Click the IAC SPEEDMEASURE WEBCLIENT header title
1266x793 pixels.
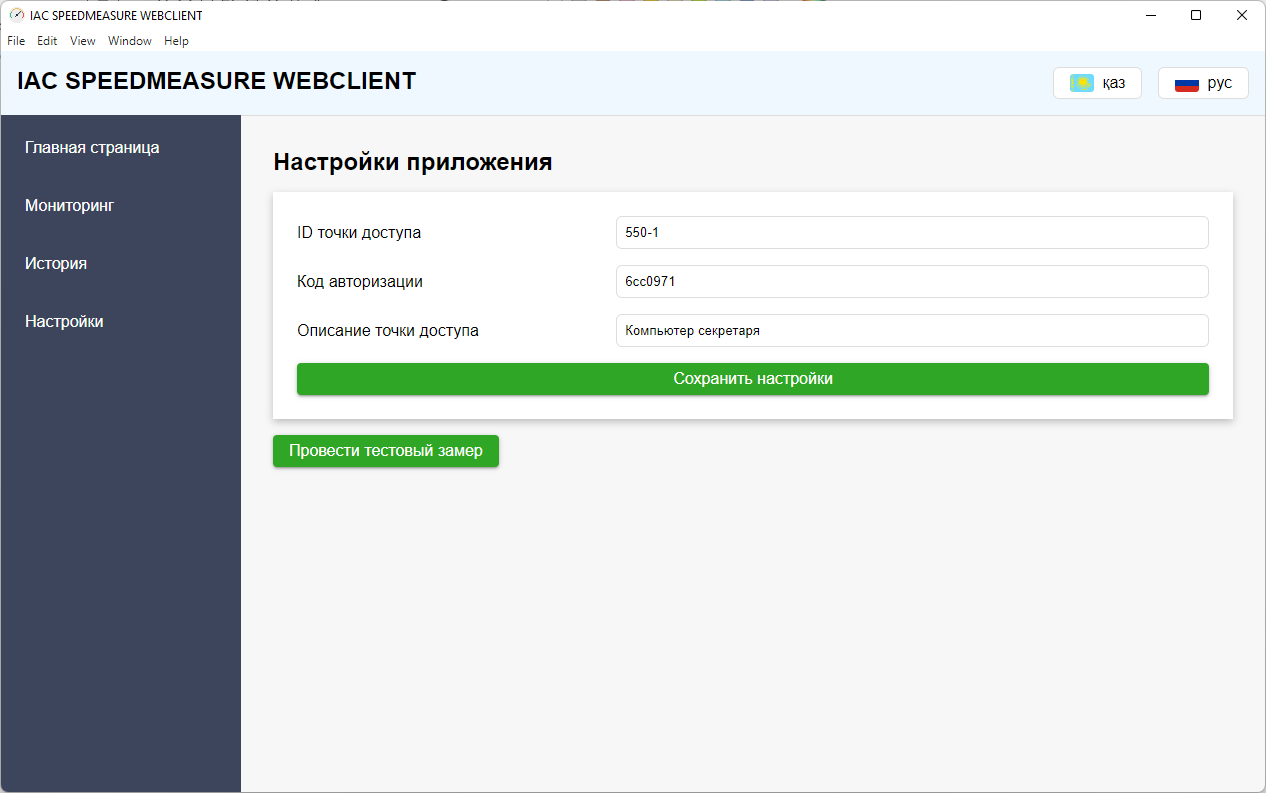[x=216, y=81]
